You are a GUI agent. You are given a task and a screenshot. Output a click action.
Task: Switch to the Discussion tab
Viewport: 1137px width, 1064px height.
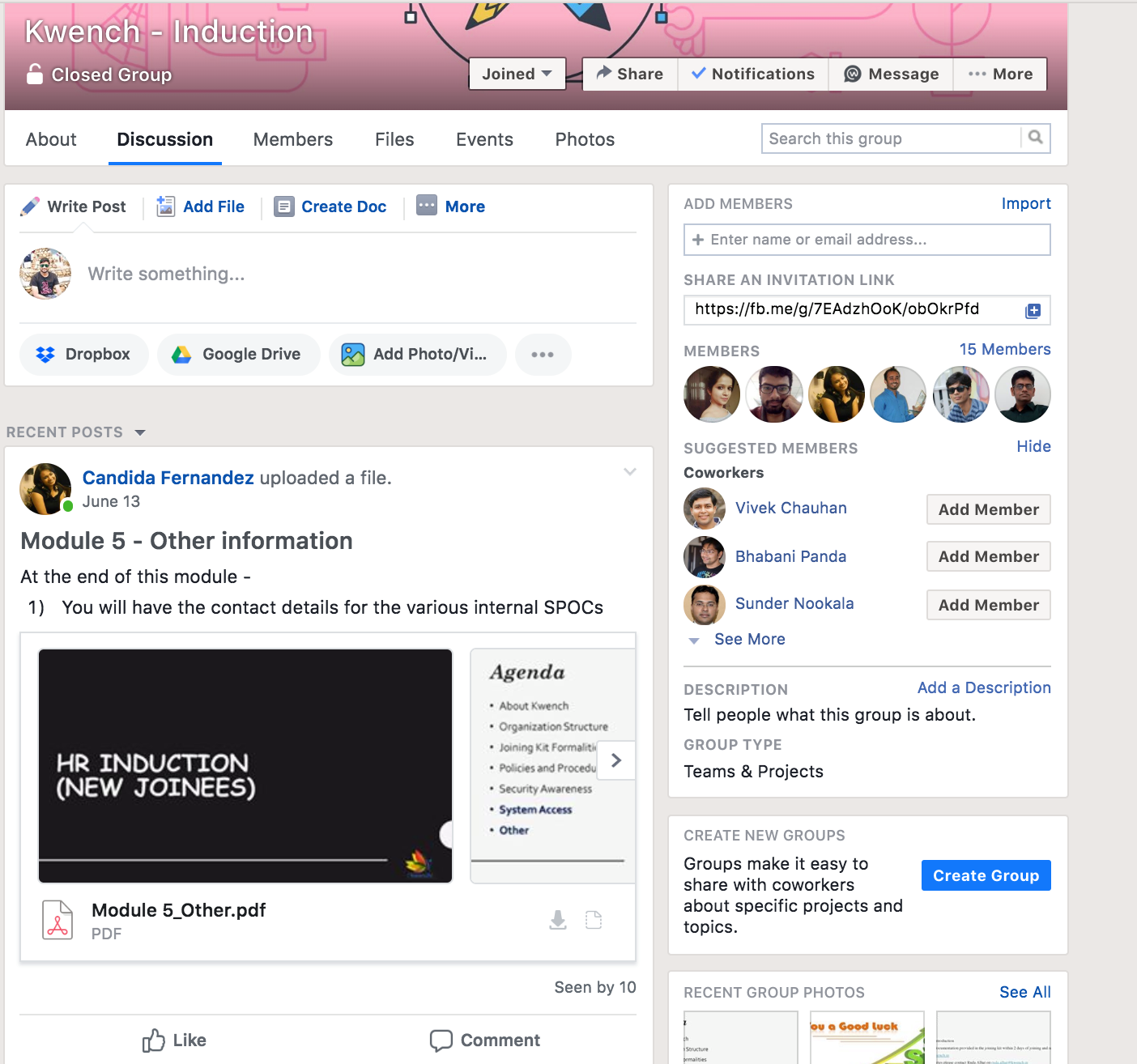coord(165,139)
